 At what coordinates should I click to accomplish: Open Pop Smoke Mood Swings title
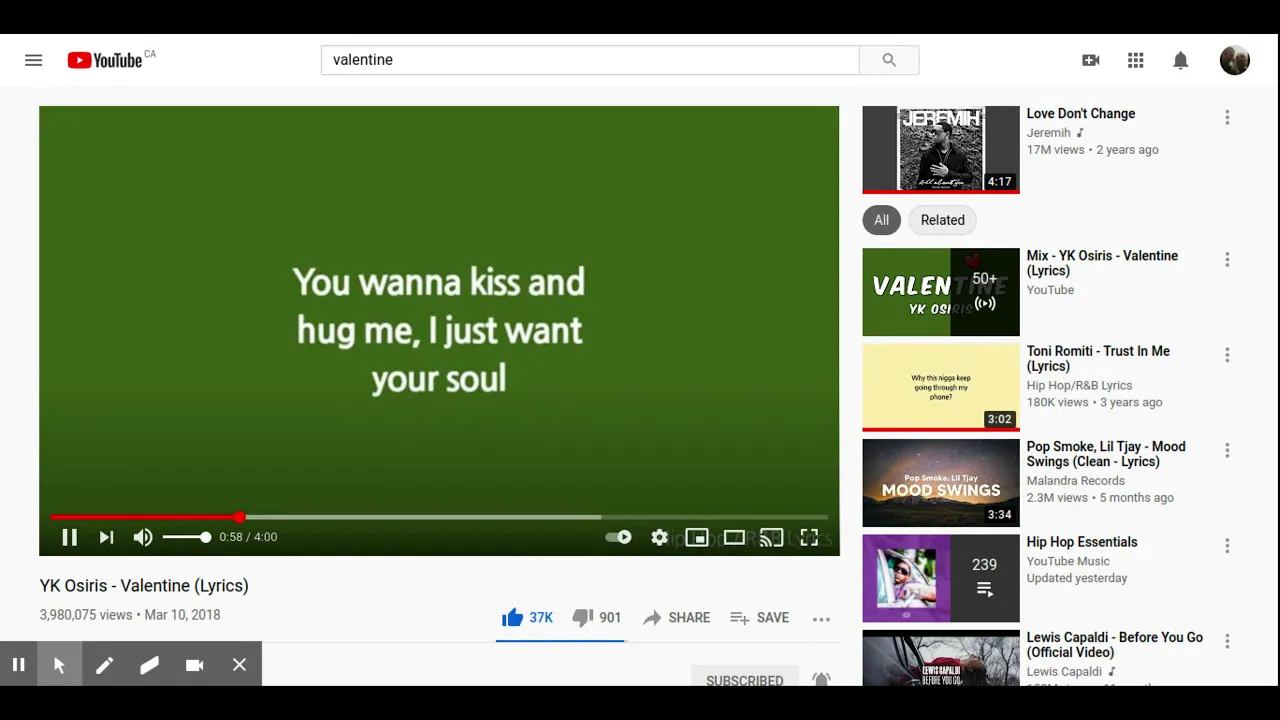tap(1106, 454)
